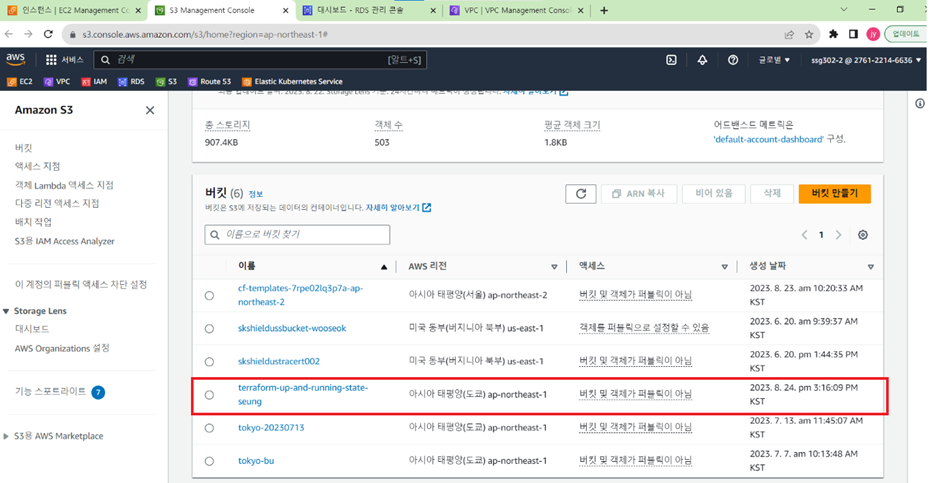Viewport: 940px width, 483px height.
Task: Open S3용 IAM Access Analyzer
Action: coord(65,241)
